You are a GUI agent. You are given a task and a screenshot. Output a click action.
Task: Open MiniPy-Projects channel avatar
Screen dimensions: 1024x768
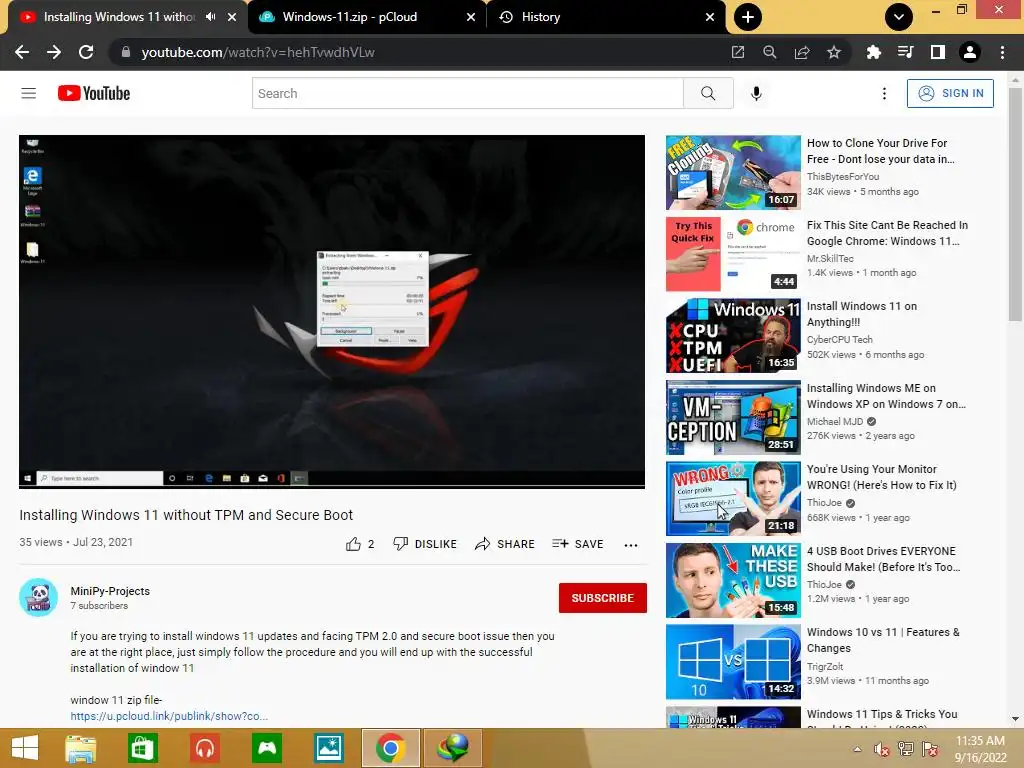(x=39, y=598)
